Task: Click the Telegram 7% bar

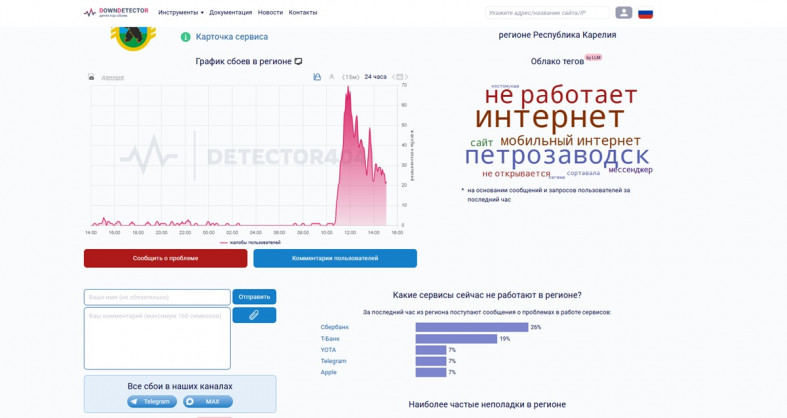Action: (x=431, y=361)
